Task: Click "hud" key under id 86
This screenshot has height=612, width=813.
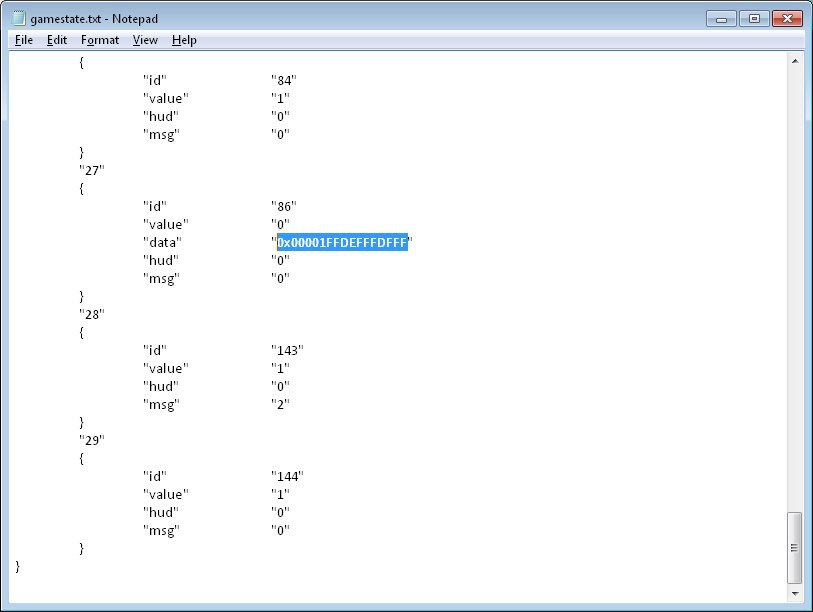Action: (x=161, y=260)
